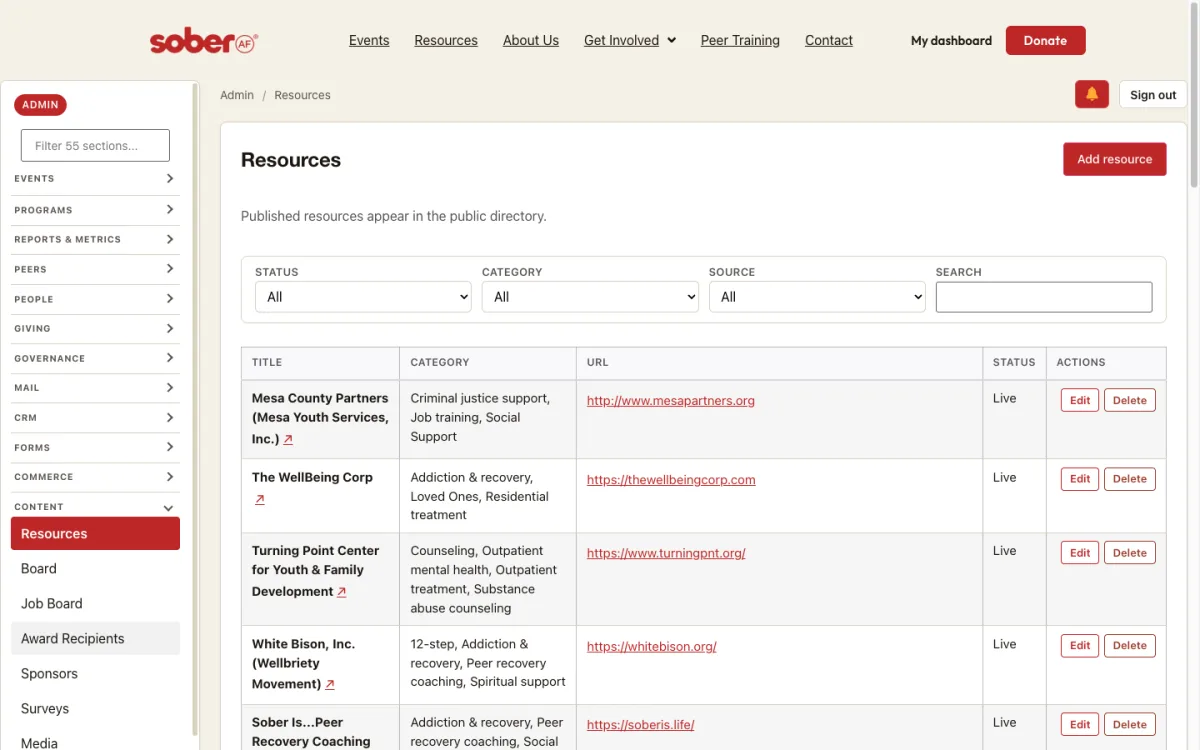
Task: Edit the White Bison resource
Action: click(1080, 645)
